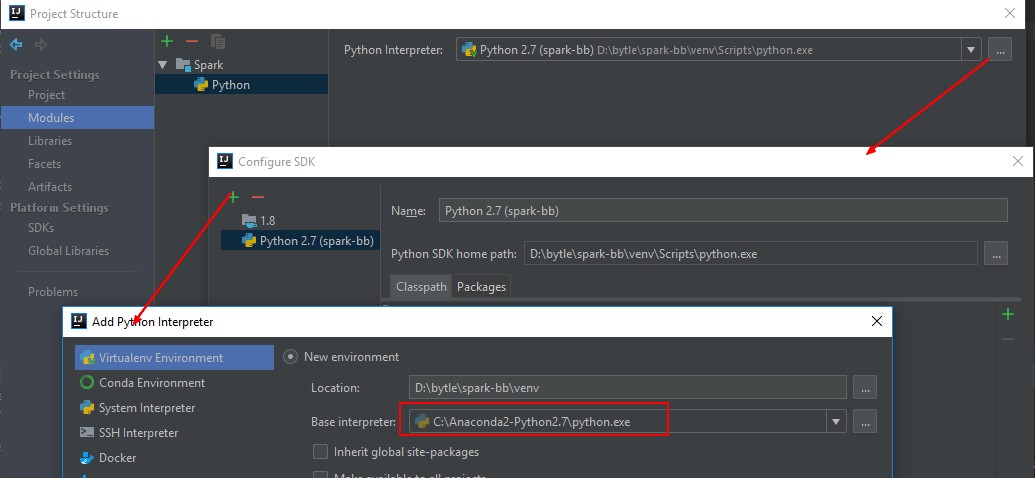
Task: Select Python 2.7 (spark-bb) in the SDK list
Action: pyautogui.click(x=316, y=240)
